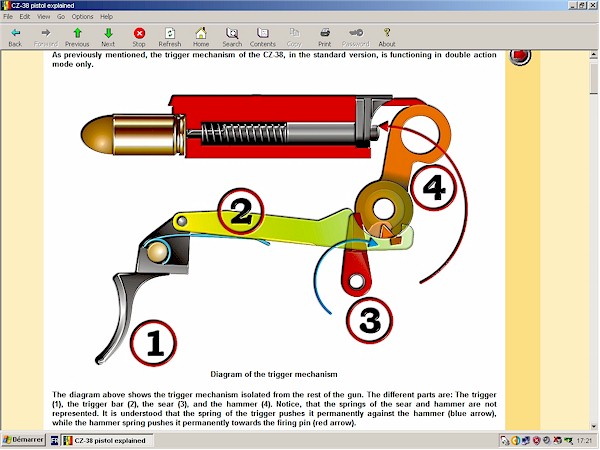Select CZ-38 pistol explained taskbar button

[x=108, y=440]
